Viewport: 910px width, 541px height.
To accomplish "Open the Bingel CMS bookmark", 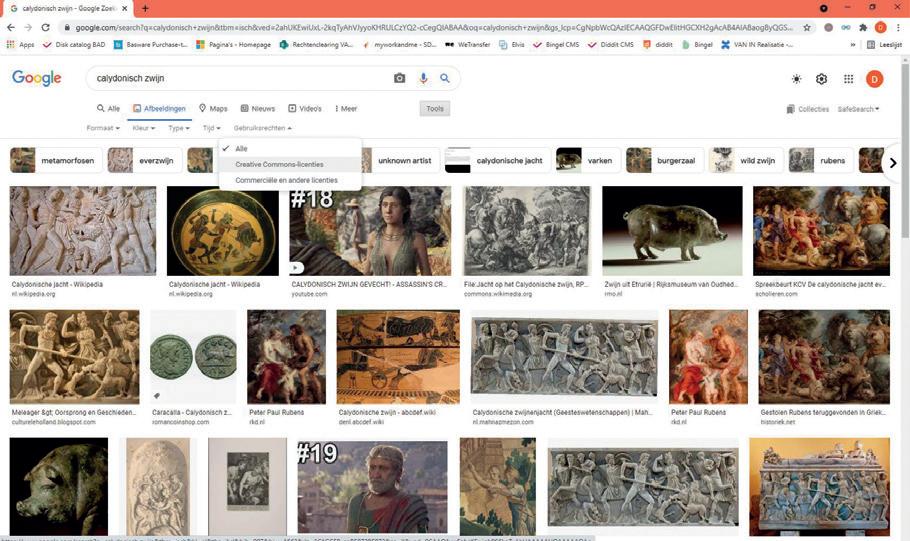I will click(x=556, y=45).
